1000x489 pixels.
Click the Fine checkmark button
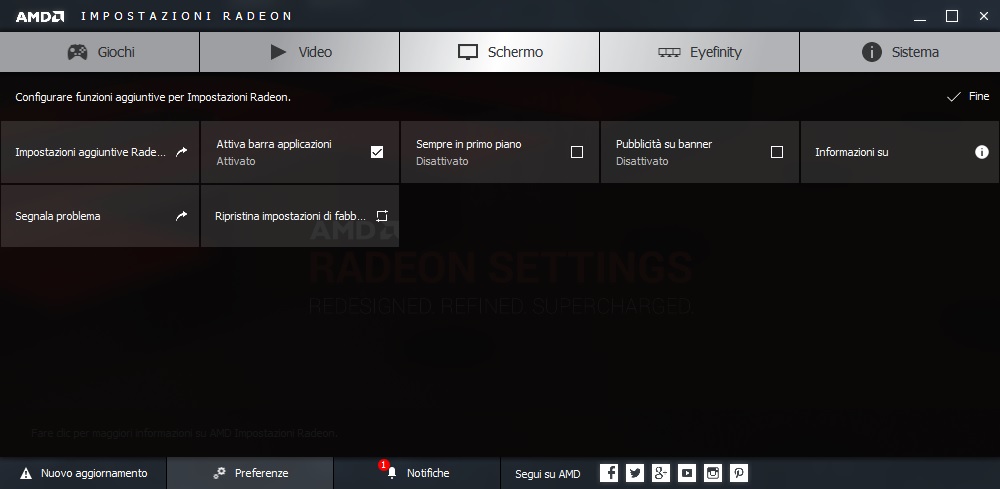(968, 96)
